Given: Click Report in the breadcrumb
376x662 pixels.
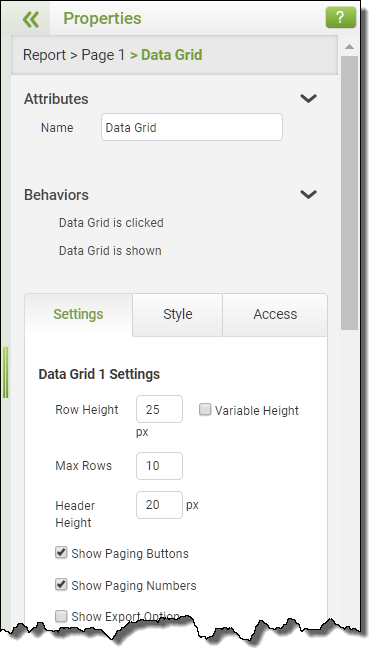Looking at the screenshot, I should click(x=44, y=55).
